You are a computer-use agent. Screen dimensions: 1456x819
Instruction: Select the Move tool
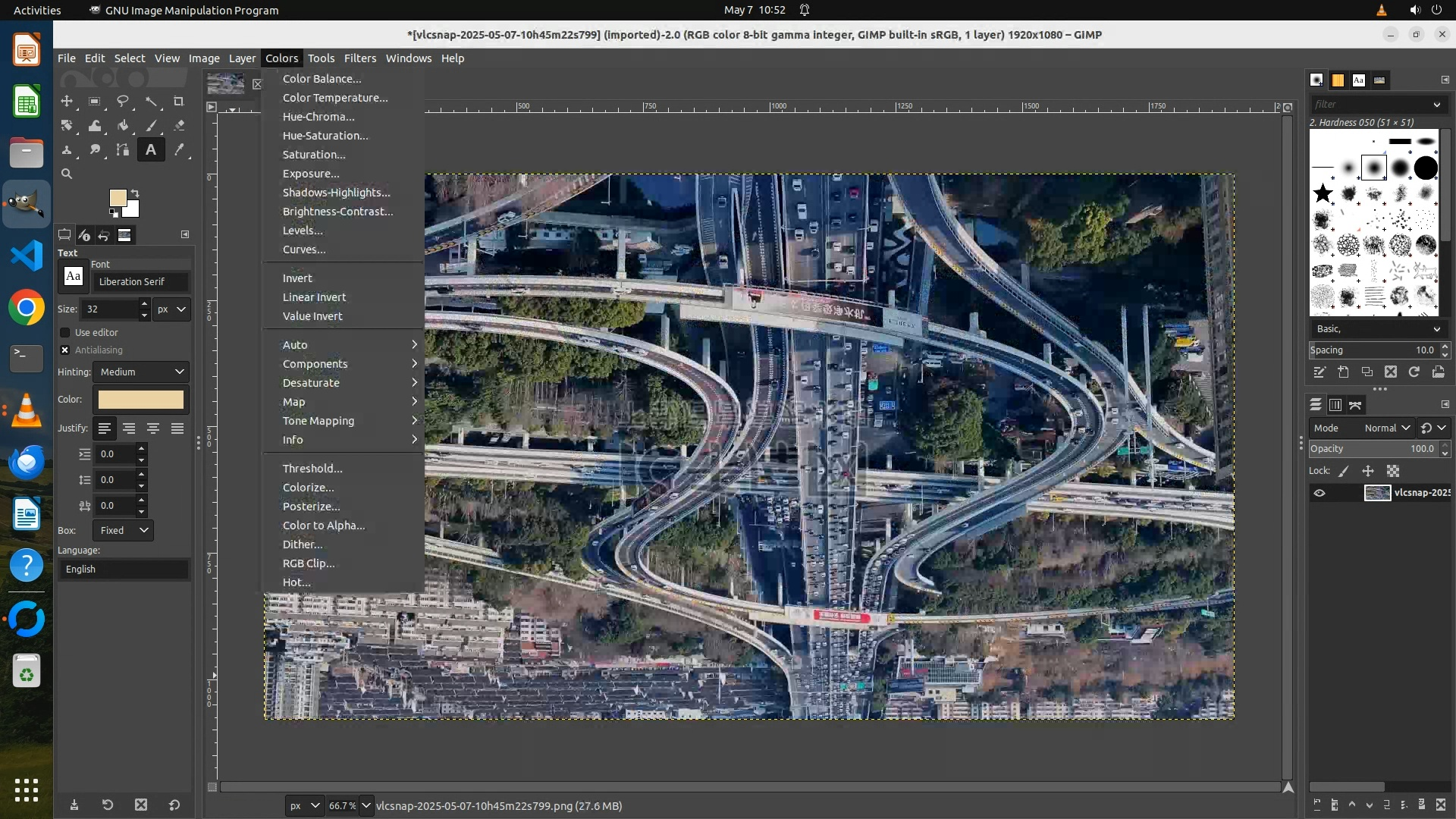point(67,101)
